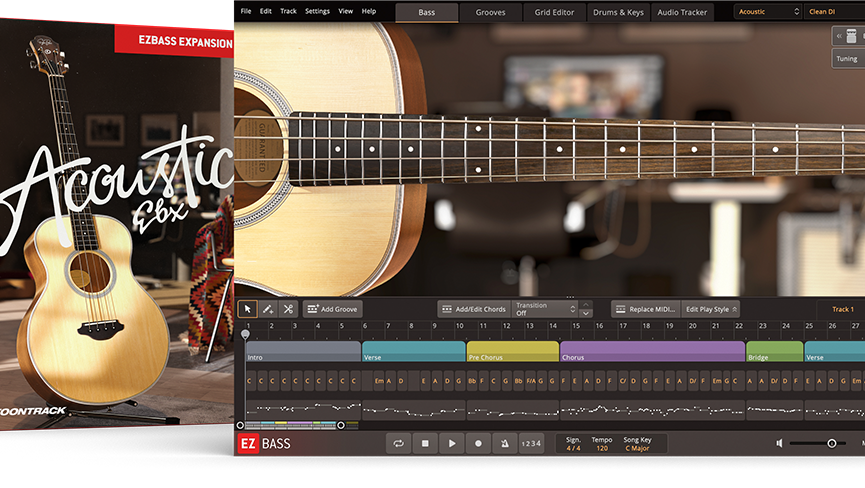Click the first Bb chord in Pre Chorus
Viewport: 865px width, 488px height.
[472, 381]
